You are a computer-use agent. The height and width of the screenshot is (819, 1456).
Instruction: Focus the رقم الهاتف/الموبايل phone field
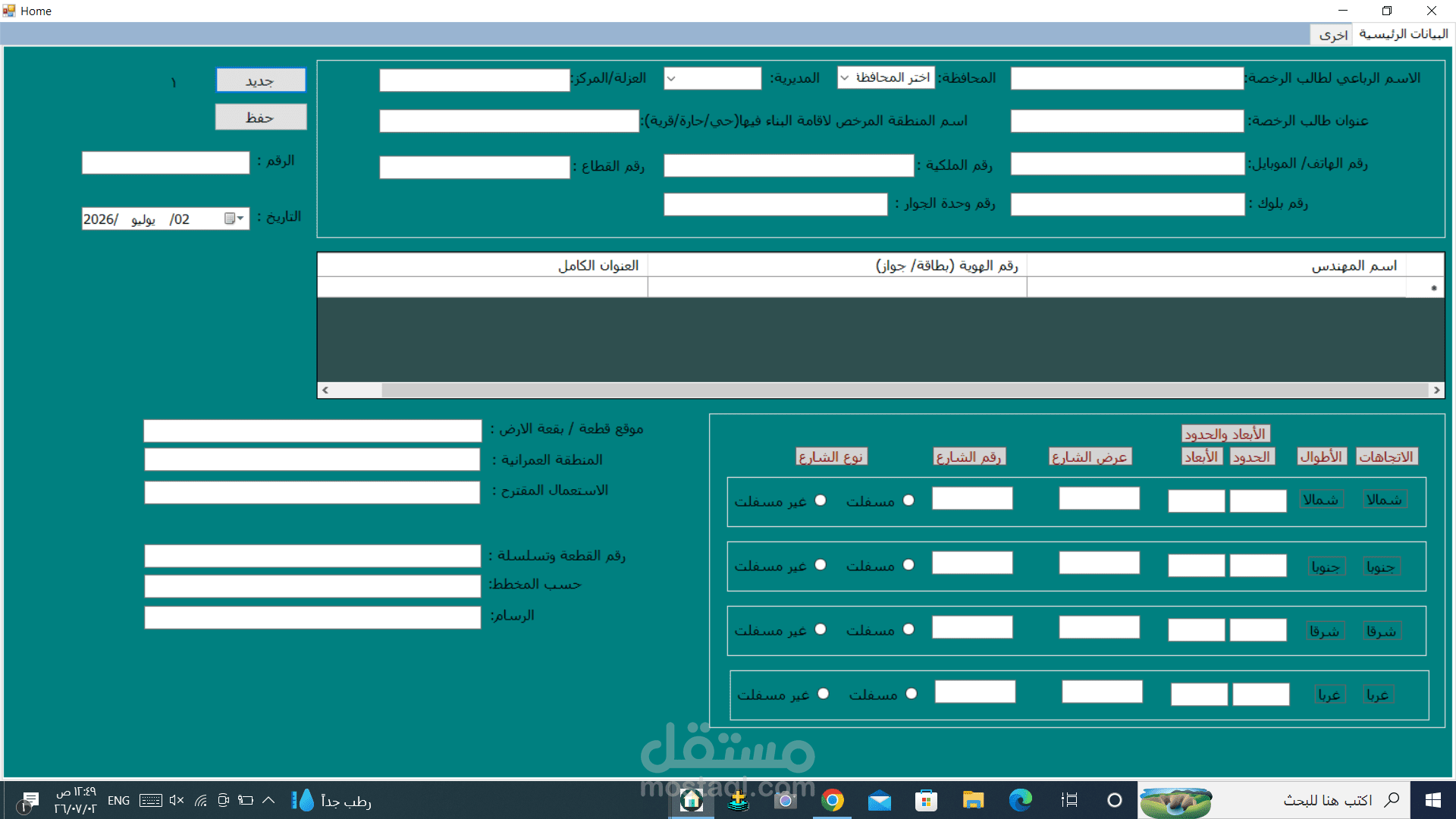pyautogui.click(x=1127, y=164)
